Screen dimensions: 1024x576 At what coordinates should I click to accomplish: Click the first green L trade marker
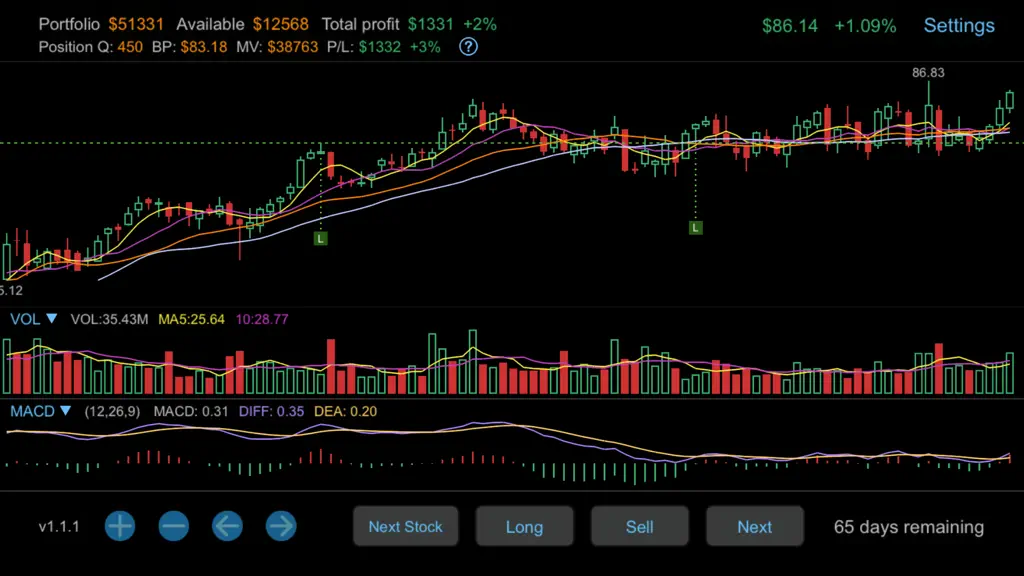[x=320, y=238]
